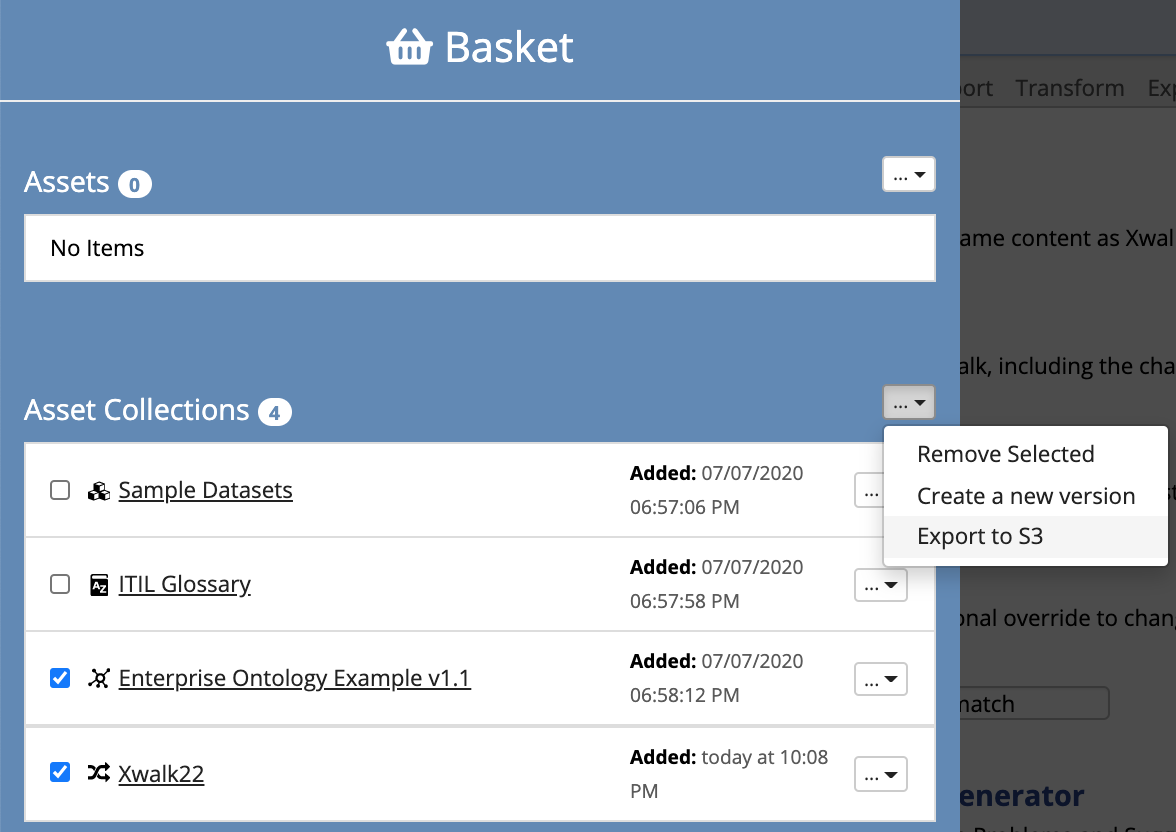Open the Xwalk22 actions dropdown
The width and height of the screenshot is (1176, 832).
coord(880,773)
